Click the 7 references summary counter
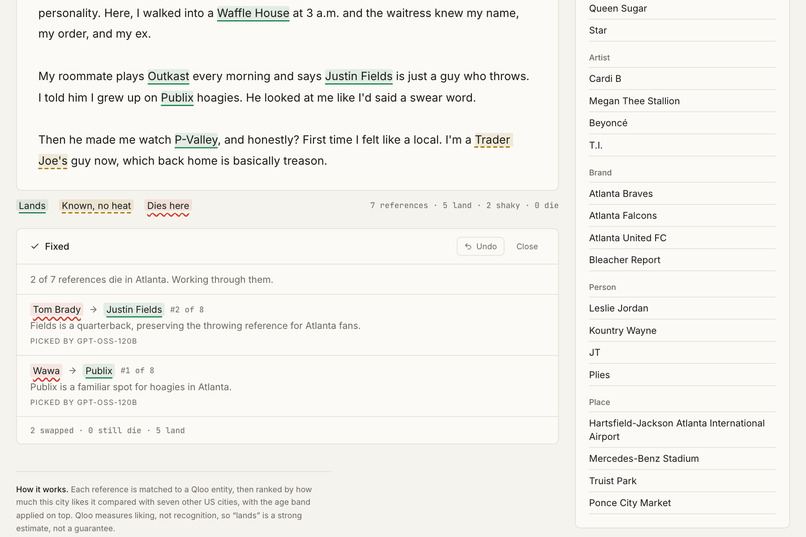The image size is (806, 537). click(464, 206)
